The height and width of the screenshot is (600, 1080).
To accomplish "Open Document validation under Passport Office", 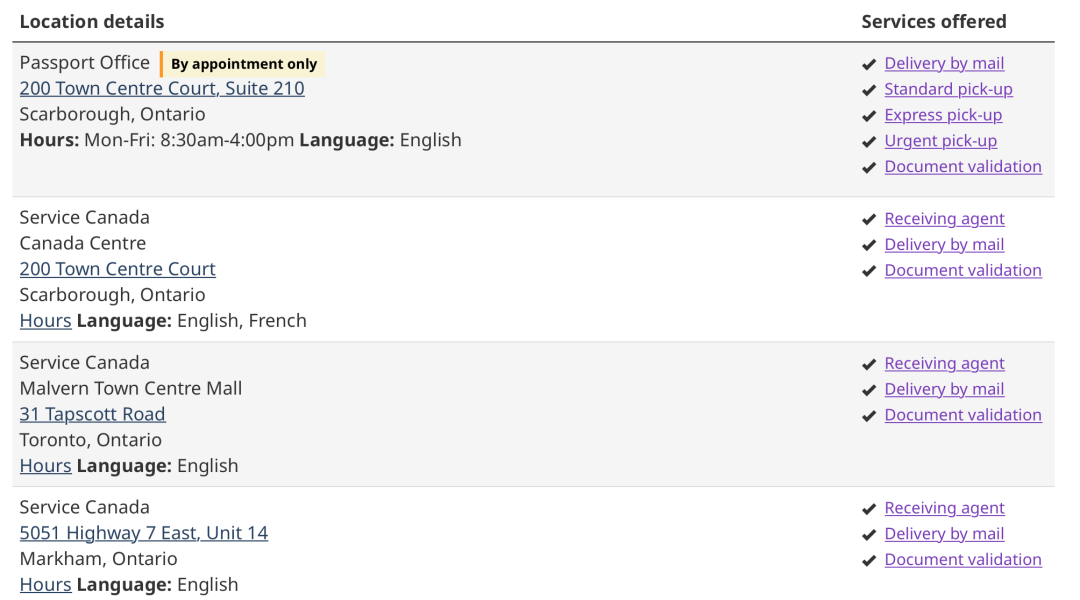I will tap(963, 167).
